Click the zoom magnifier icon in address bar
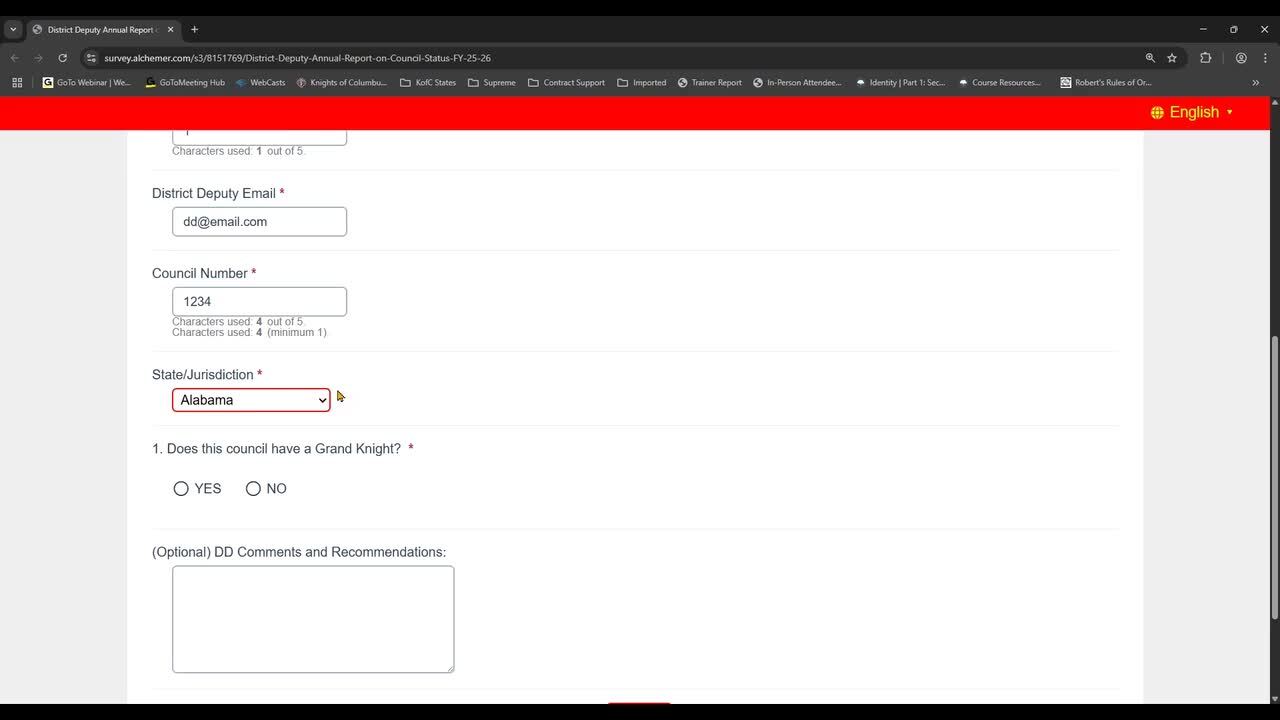 1150,58
